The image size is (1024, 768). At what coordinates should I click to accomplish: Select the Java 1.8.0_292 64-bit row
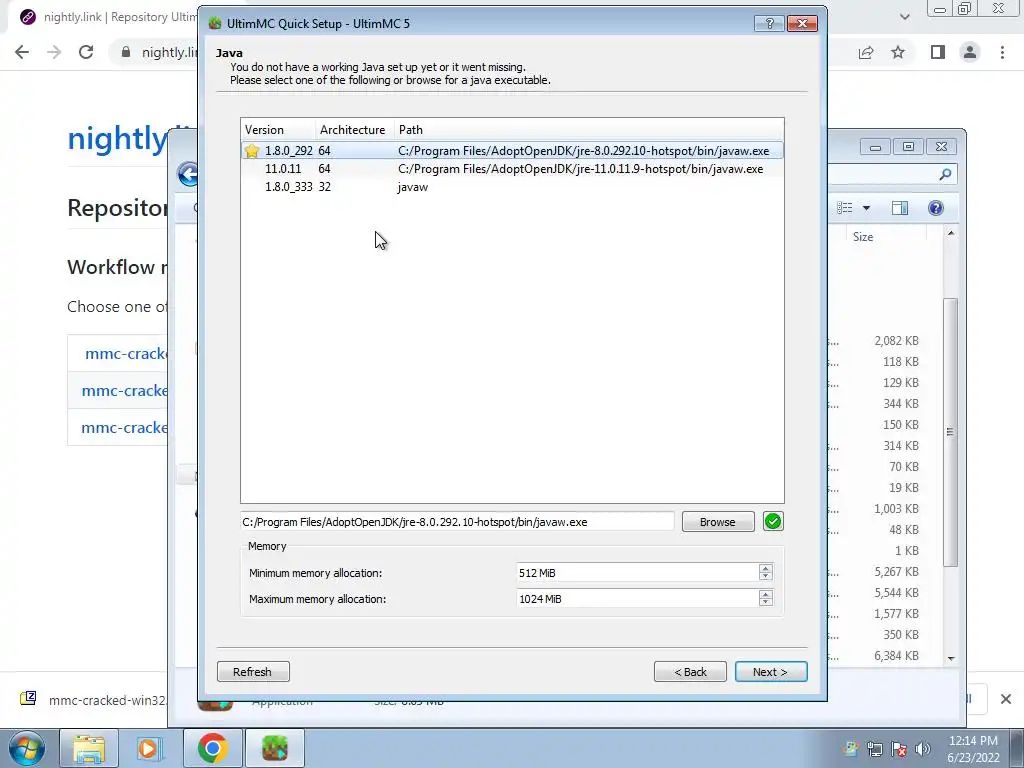click(513, 151)
